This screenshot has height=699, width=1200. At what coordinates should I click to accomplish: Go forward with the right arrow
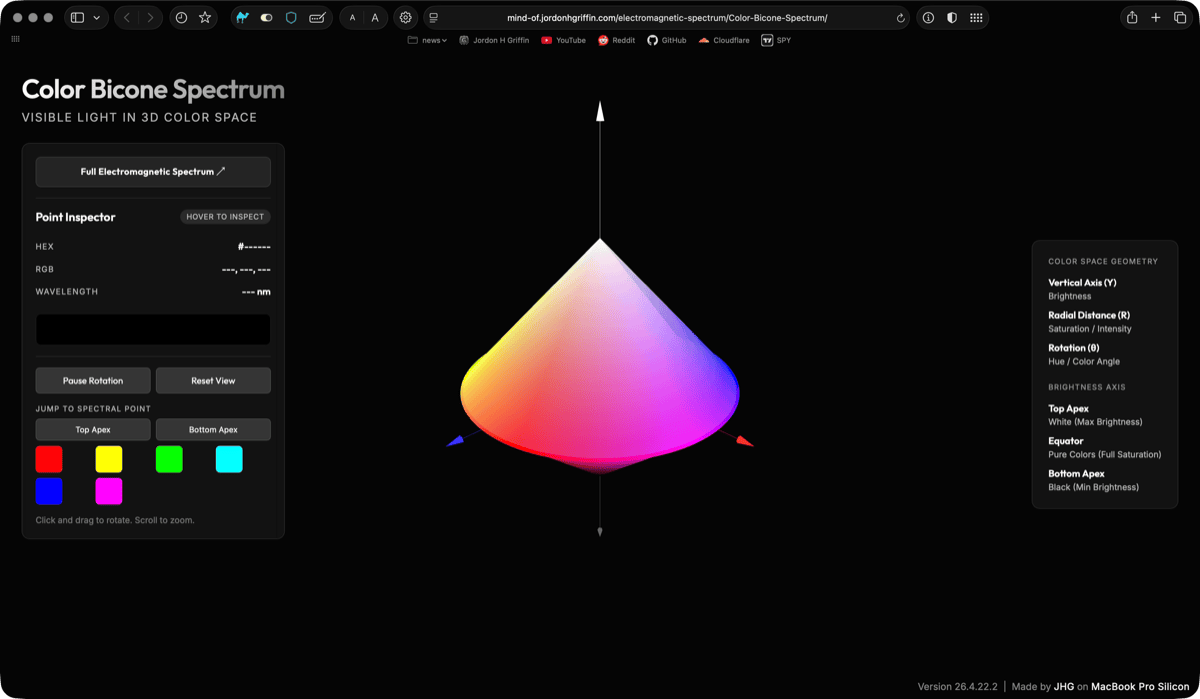[150, 18]
